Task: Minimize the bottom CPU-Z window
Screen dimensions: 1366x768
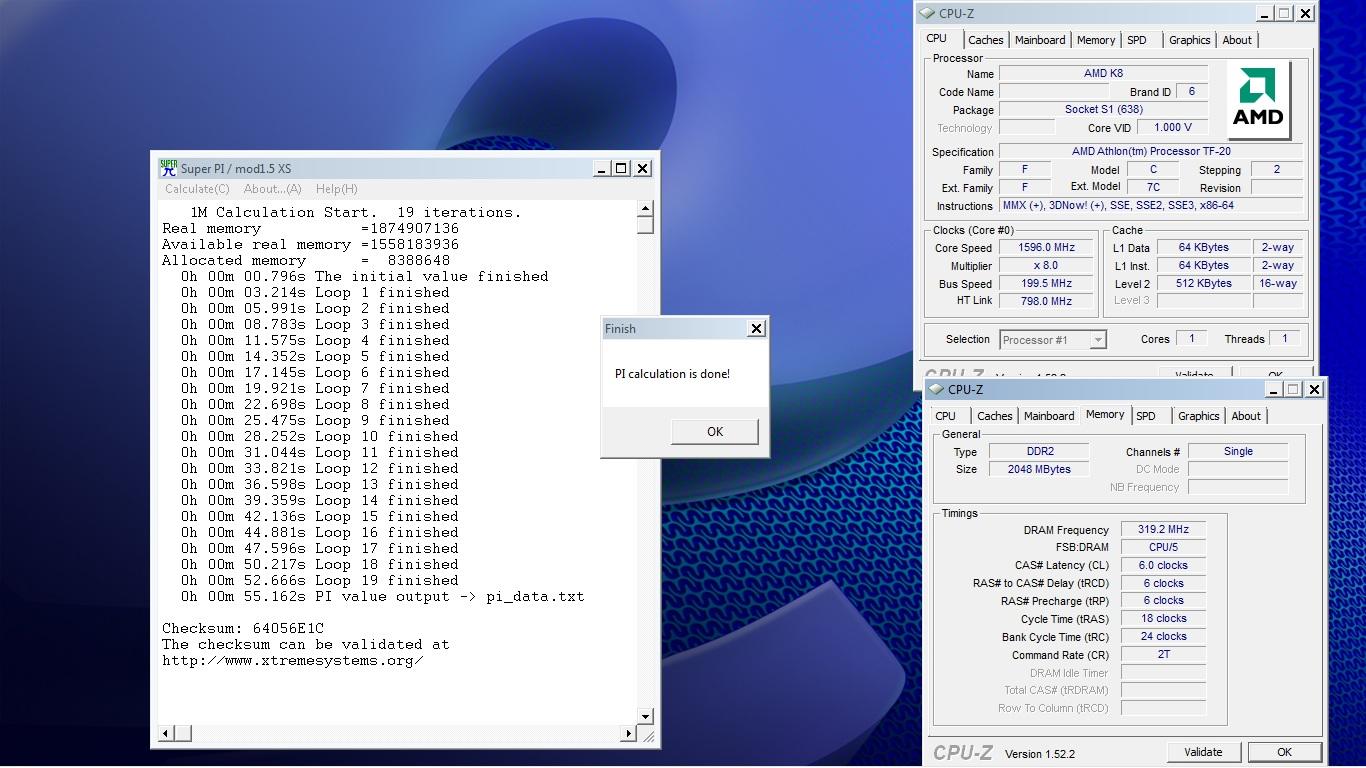Action: [1273, 389]
